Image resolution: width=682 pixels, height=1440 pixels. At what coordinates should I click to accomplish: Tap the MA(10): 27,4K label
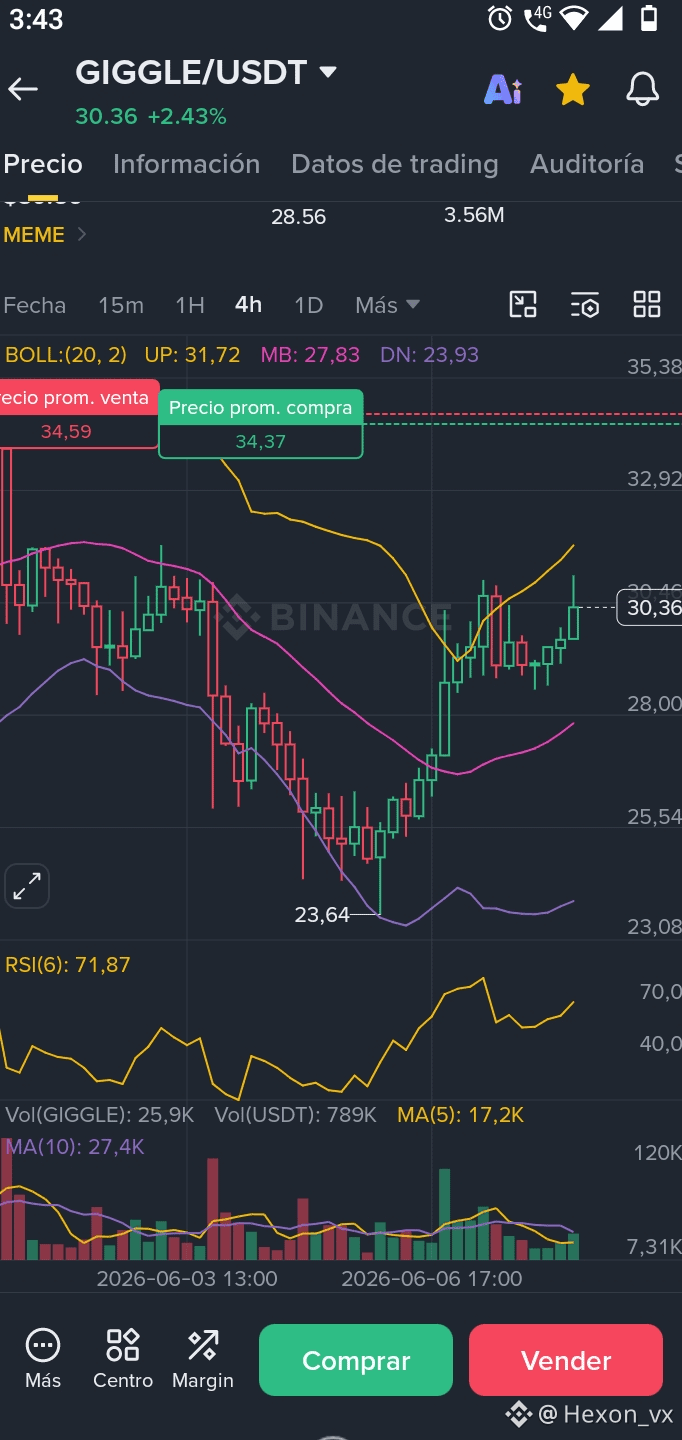tap(75, 1147)
